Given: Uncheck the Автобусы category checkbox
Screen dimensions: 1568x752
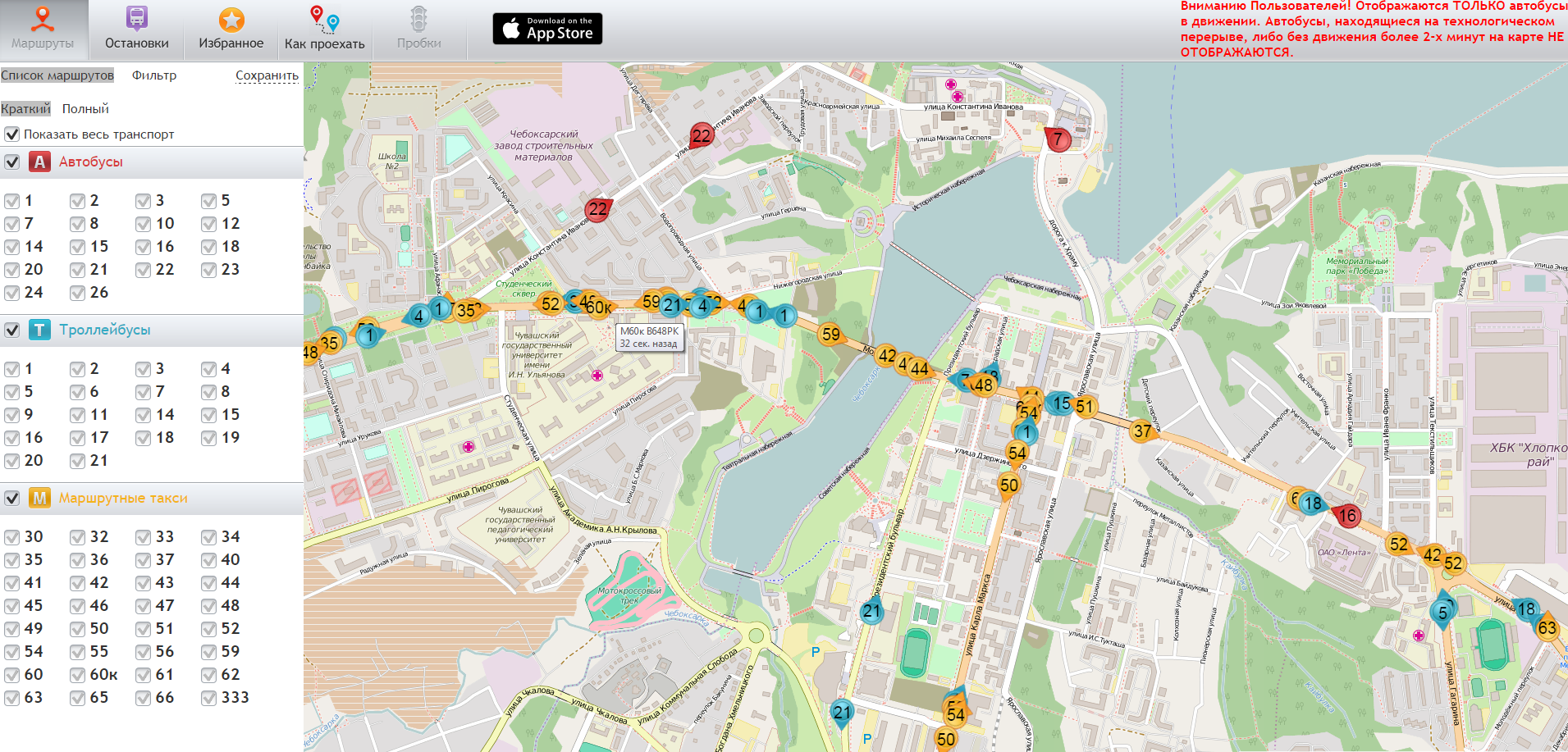Looking at the screenshot, I should pyautogui.click(x=12, y=162).
